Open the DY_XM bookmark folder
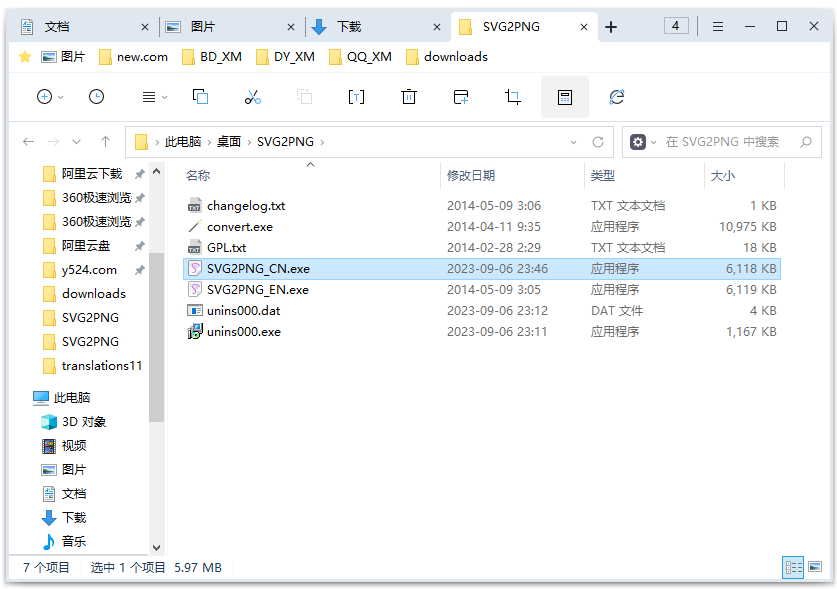Screen dimensions: 837x589 click(x=285, y=57)
